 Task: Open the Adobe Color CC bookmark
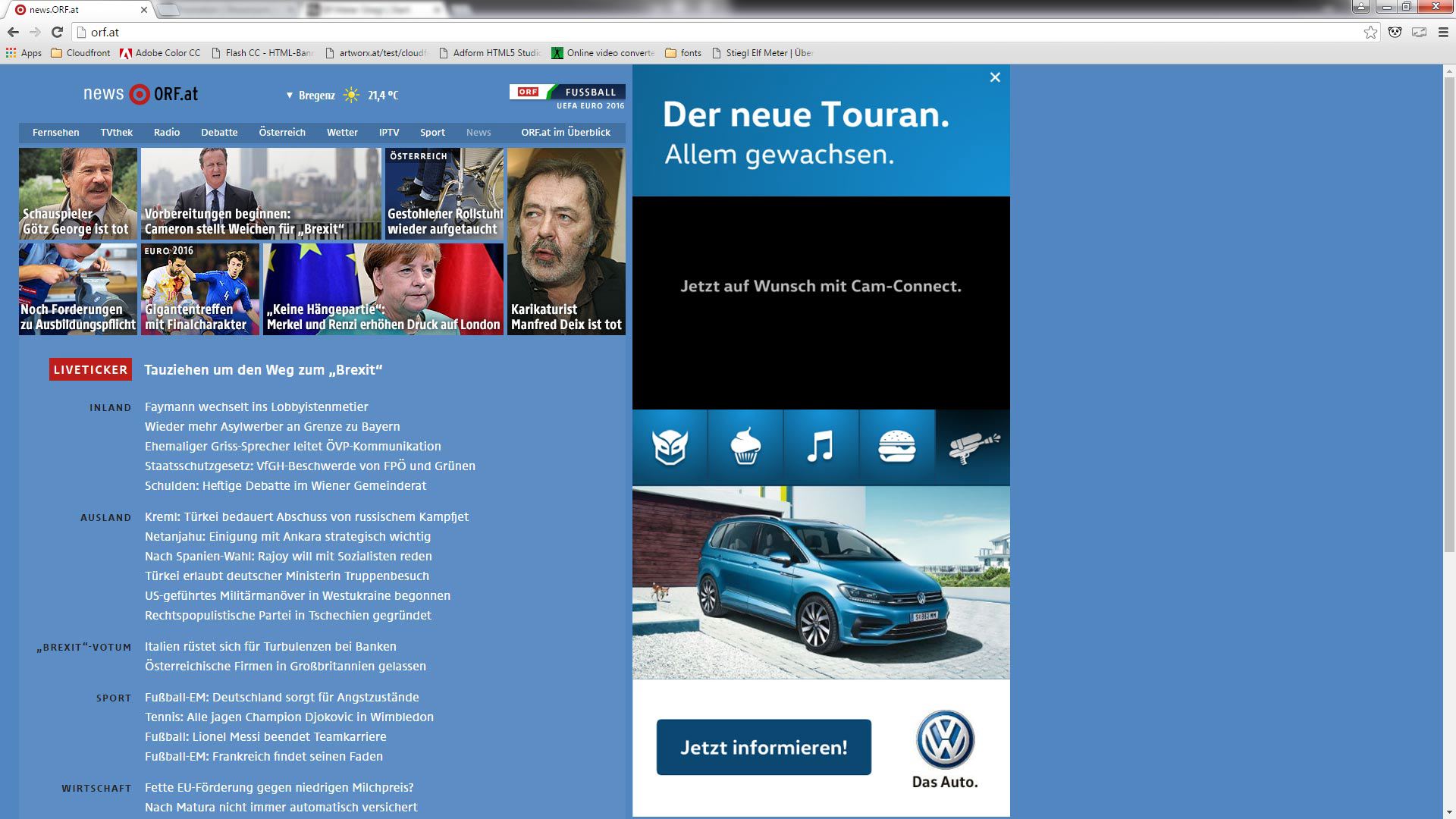click(161, 53)
